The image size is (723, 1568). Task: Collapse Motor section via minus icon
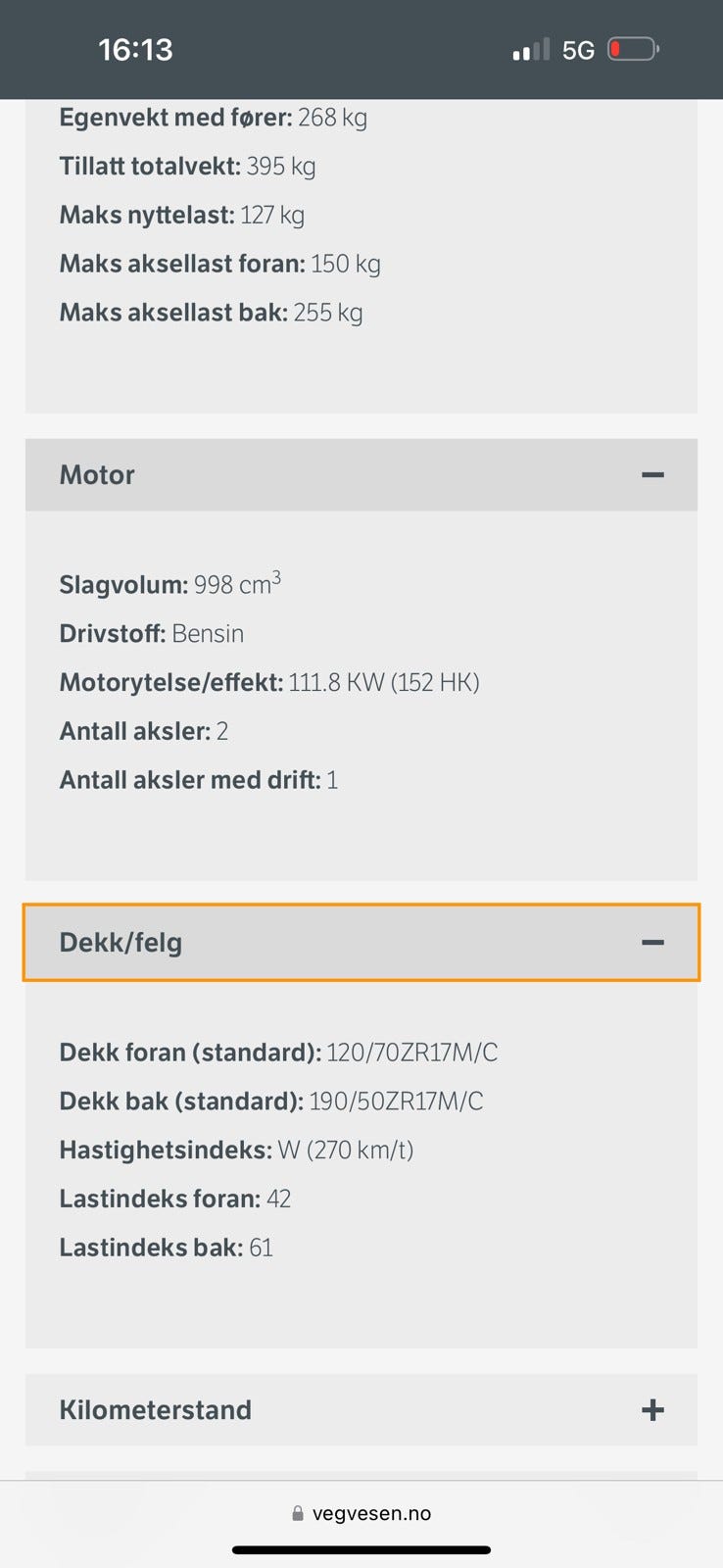pos(652,475)
